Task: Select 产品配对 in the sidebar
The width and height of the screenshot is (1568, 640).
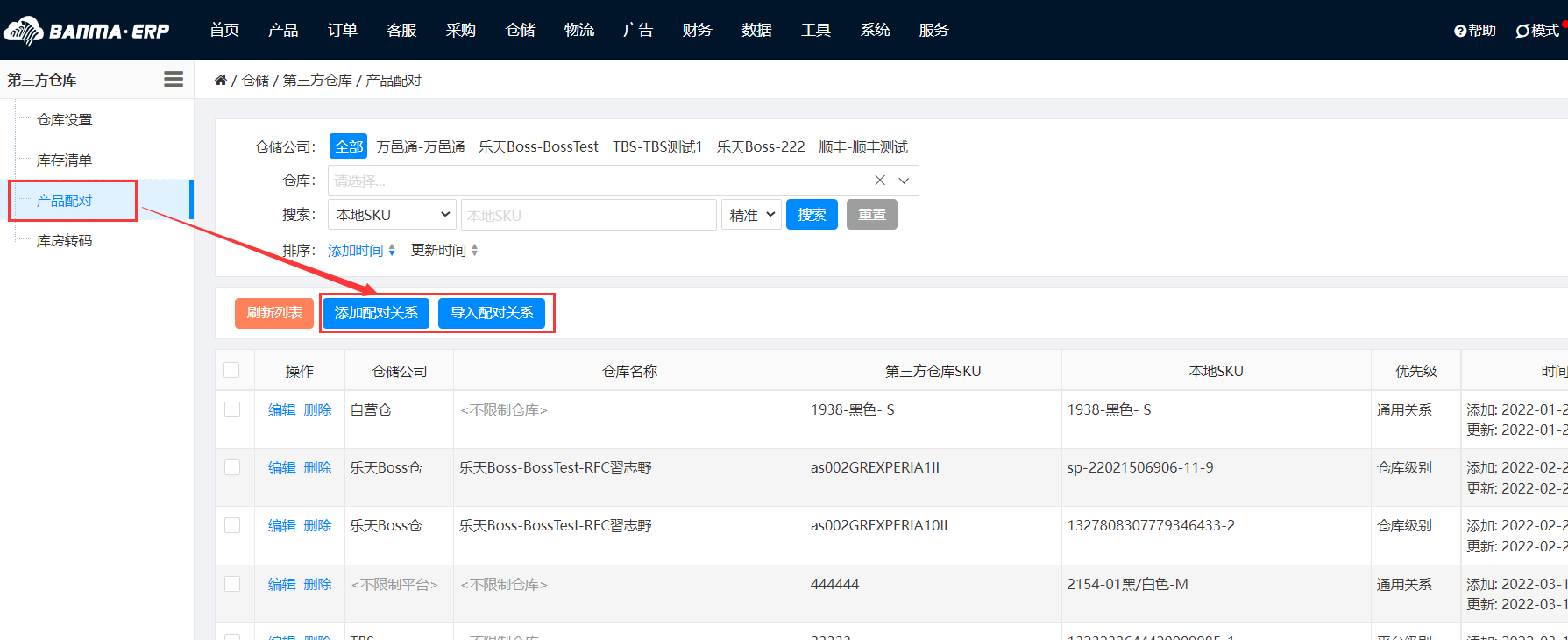Action: pyautogui.click(x=64, y=200)
